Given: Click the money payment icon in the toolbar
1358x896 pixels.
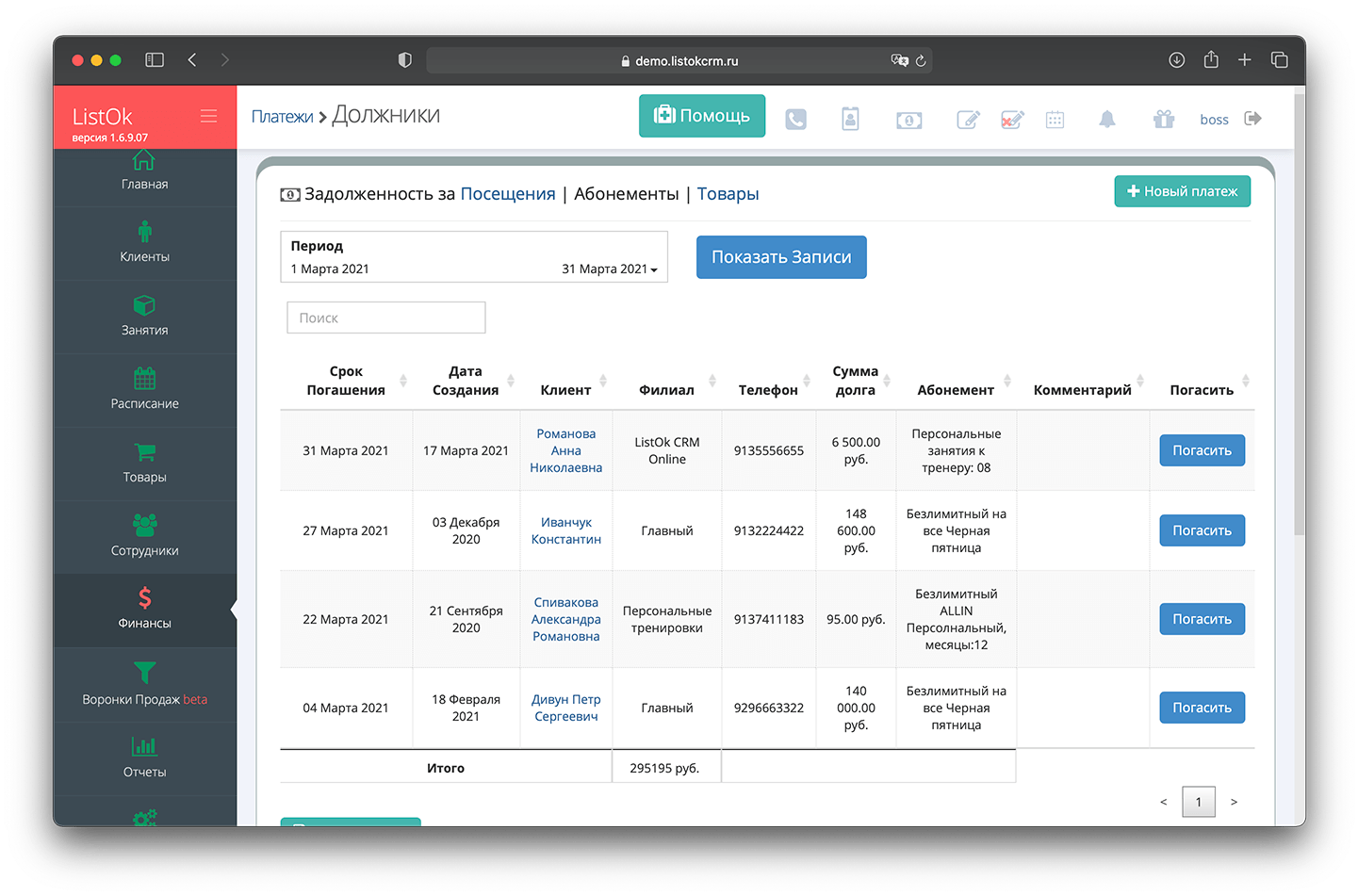Looking at the screenshot, I should 909,120.
